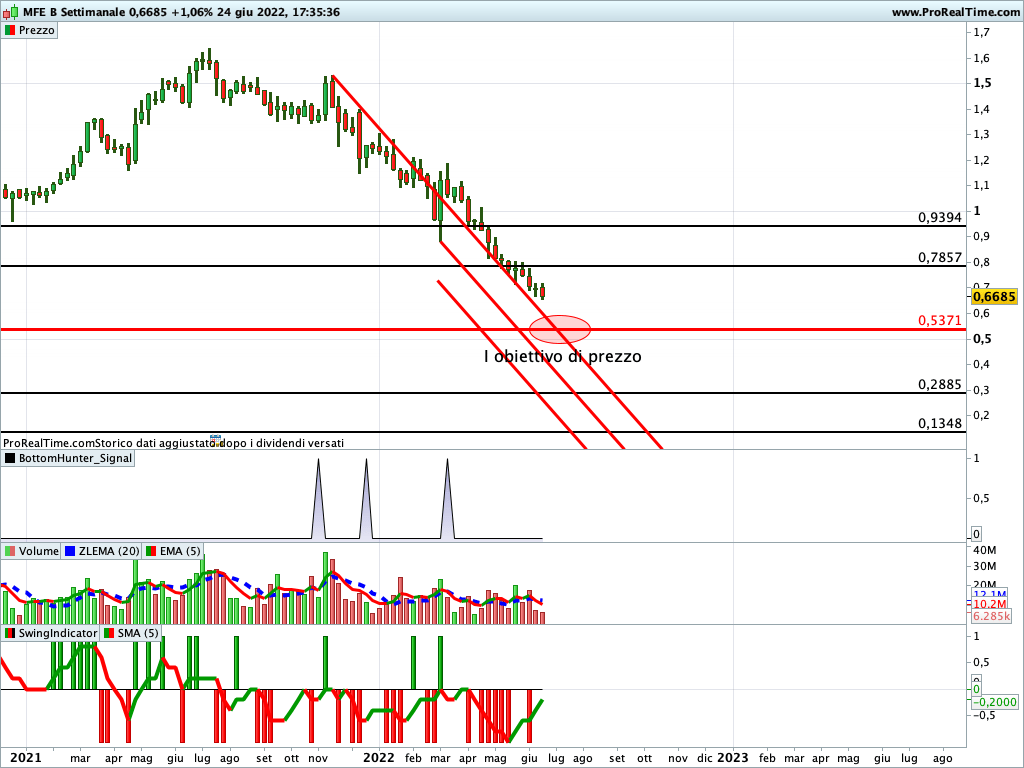Select the red ellipse price target marker
This screenshot has height=768, width=1024.
560,328
